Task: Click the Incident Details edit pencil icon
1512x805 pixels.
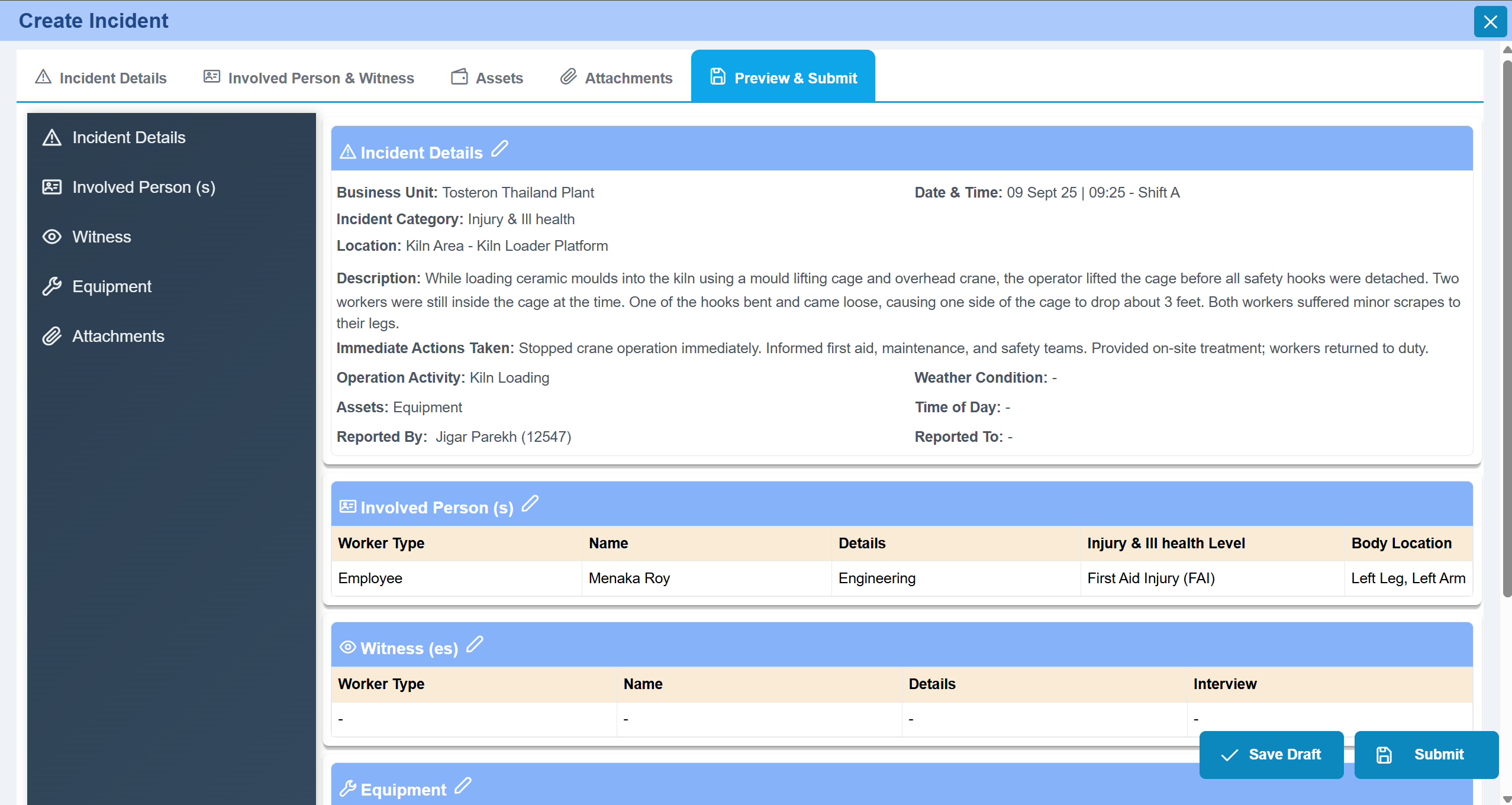Action: pos(500,148)
